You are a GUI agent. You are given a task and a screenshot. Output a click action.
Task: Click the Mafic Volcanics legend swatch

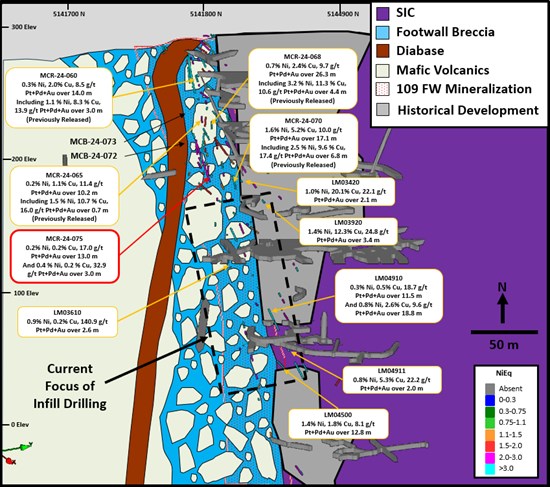pos(383,71)
